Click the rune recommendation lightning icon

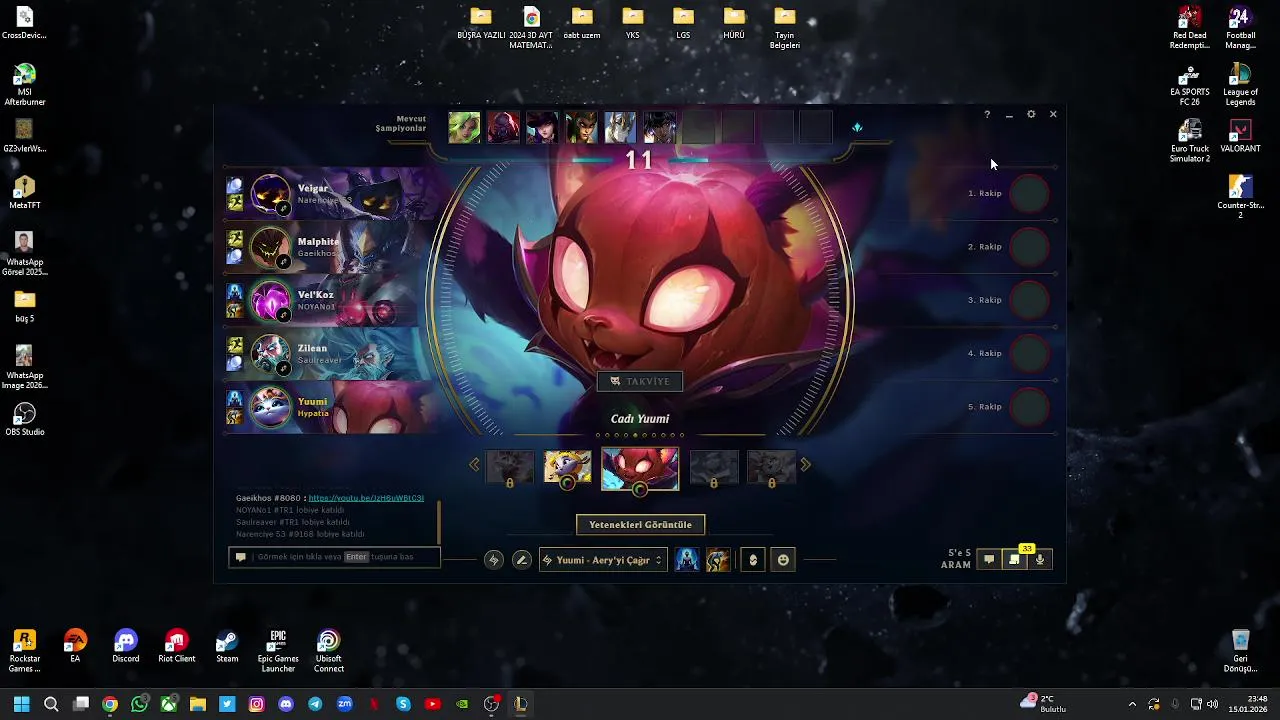tap(493, 560)
